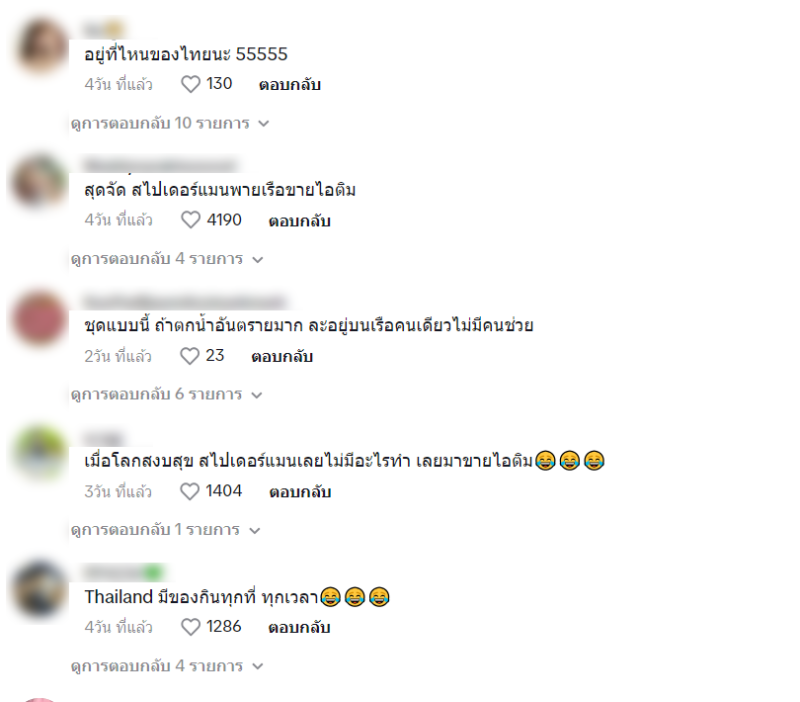This screenshot has width=800, height=702.
Task: Reply to the Thailand comment
Action: [299, 628]
